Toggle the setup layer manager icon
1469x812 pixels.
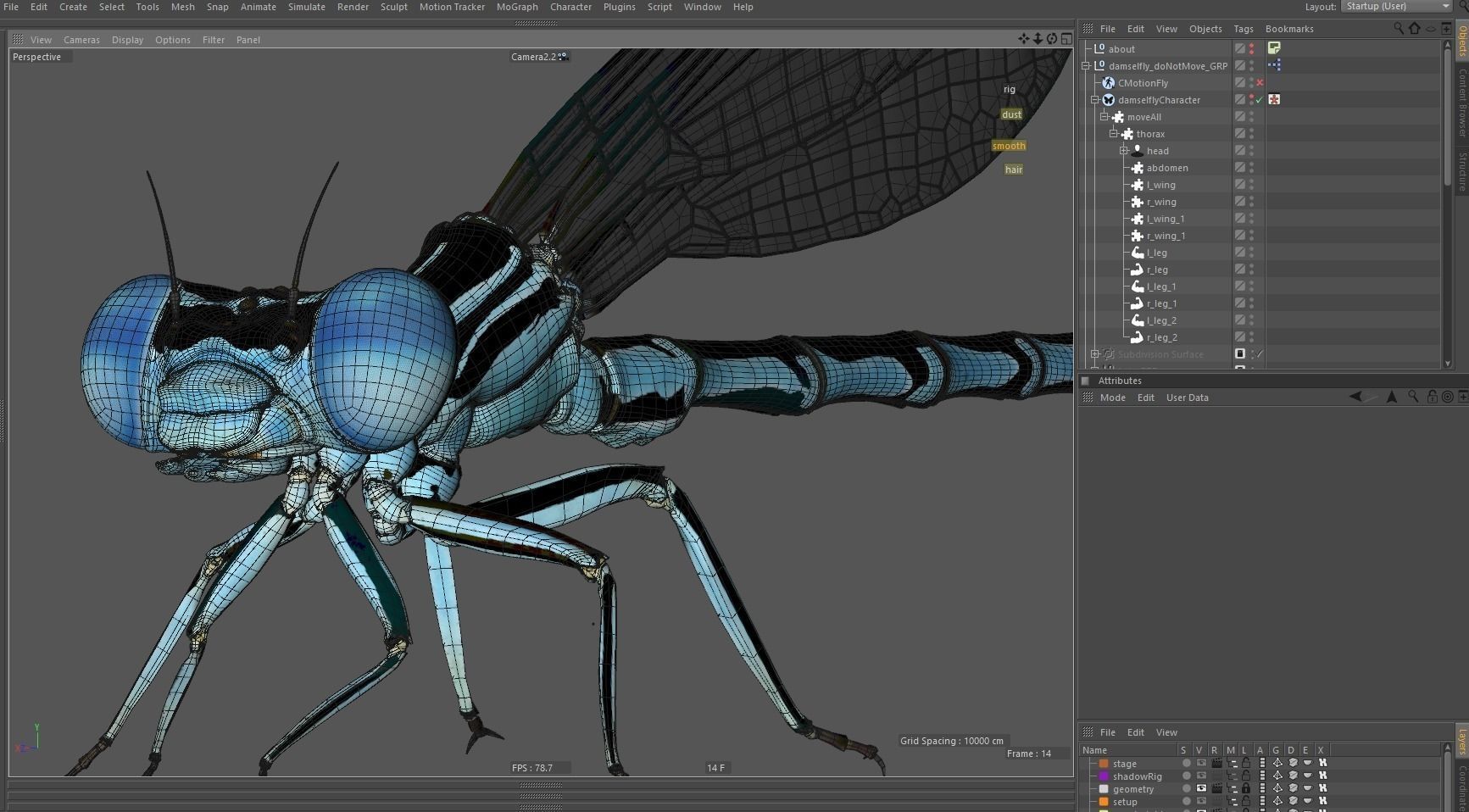(x=1232, y=801)
